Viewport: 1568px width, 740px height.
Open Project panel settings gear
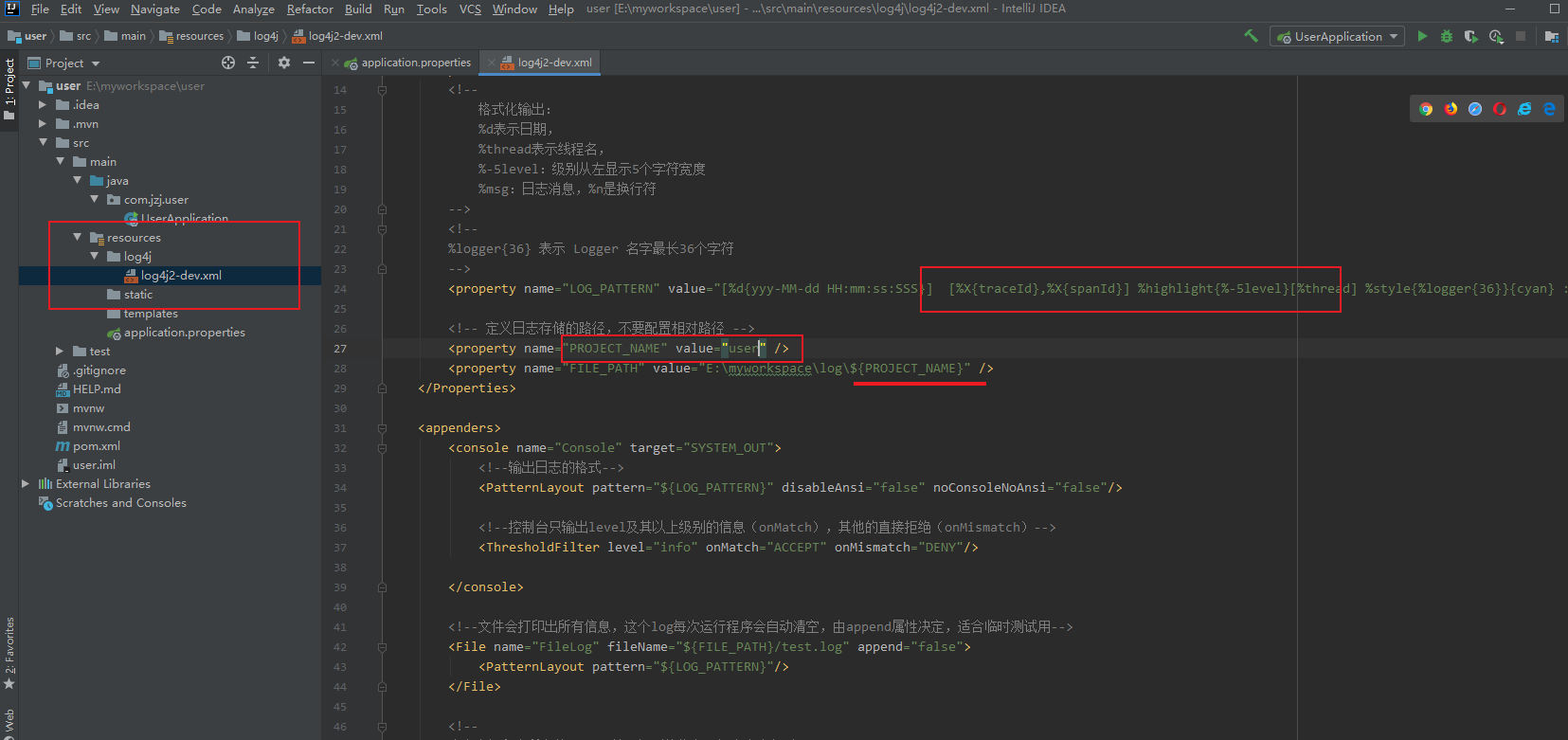click(284, 63)
